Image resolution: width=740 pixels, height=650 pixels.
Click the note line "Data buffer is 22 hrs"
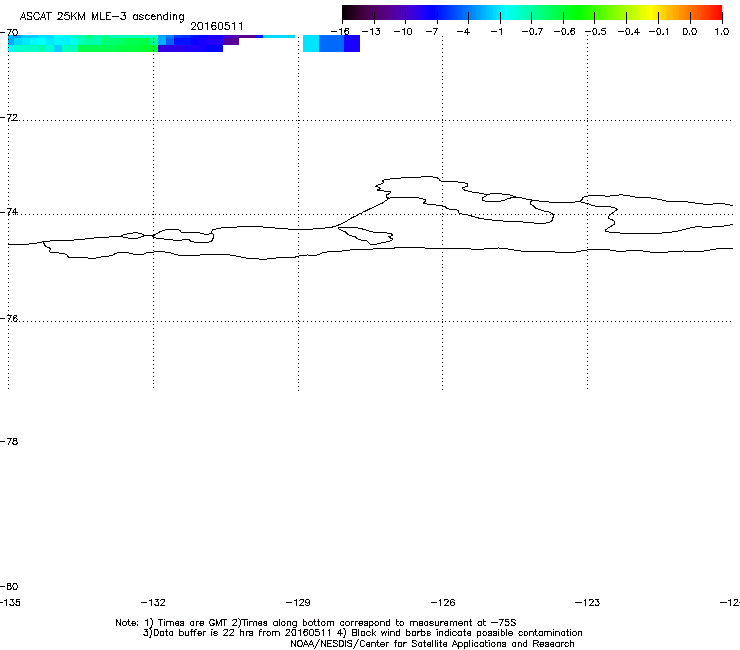pyautogui.click(x=362, y=633)
